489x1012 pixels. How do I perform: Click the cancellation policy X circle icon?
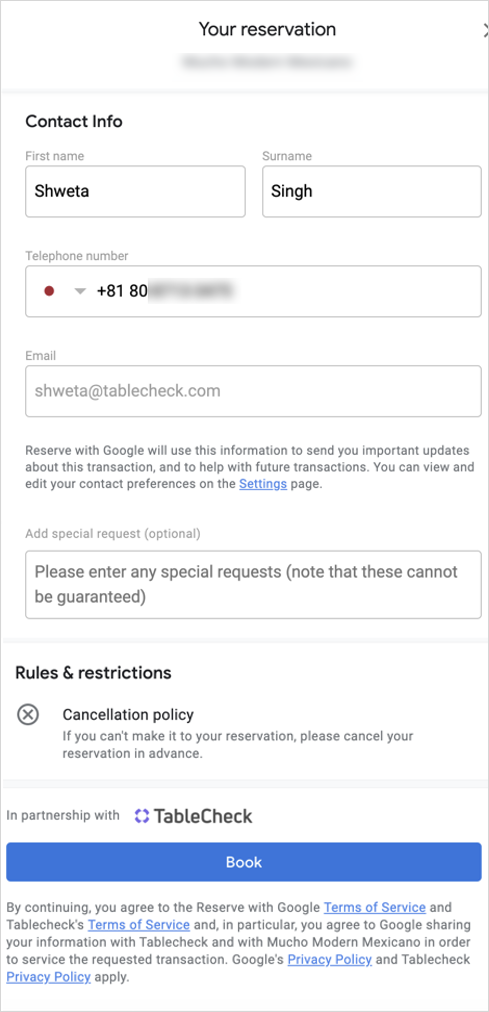tap(28, 715)
